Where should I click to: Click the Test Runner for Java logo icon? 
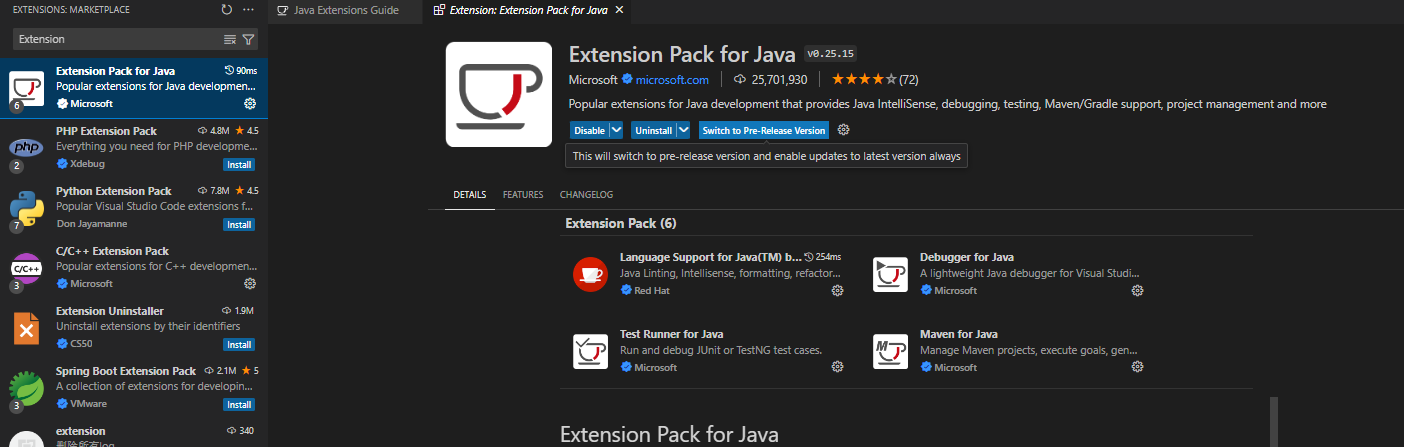coord(590,351)
